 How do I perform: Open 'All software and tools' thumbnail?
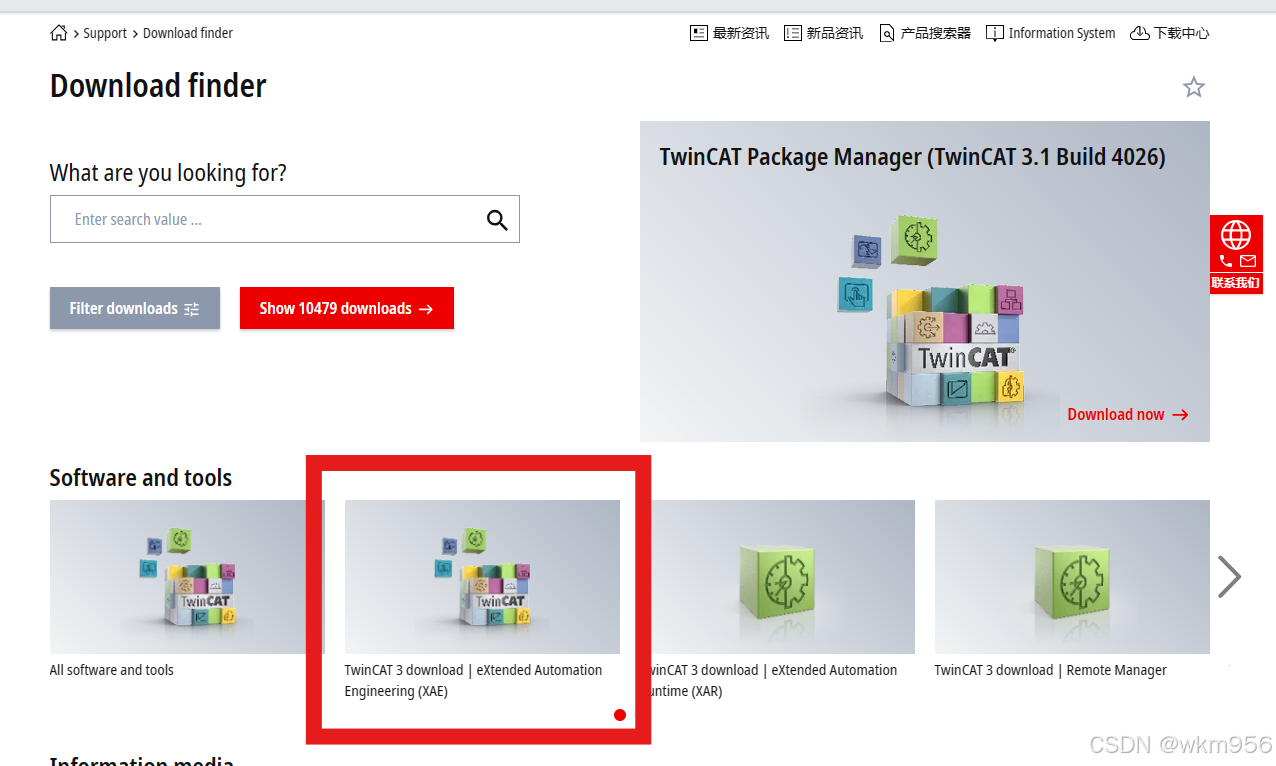coord(187,577)
